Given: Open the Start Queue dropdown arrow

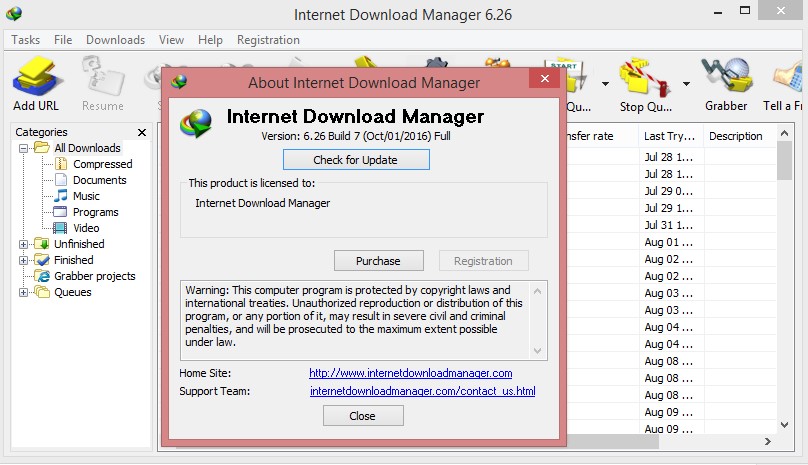Looking at the screenshot, I should click(605, 84).
